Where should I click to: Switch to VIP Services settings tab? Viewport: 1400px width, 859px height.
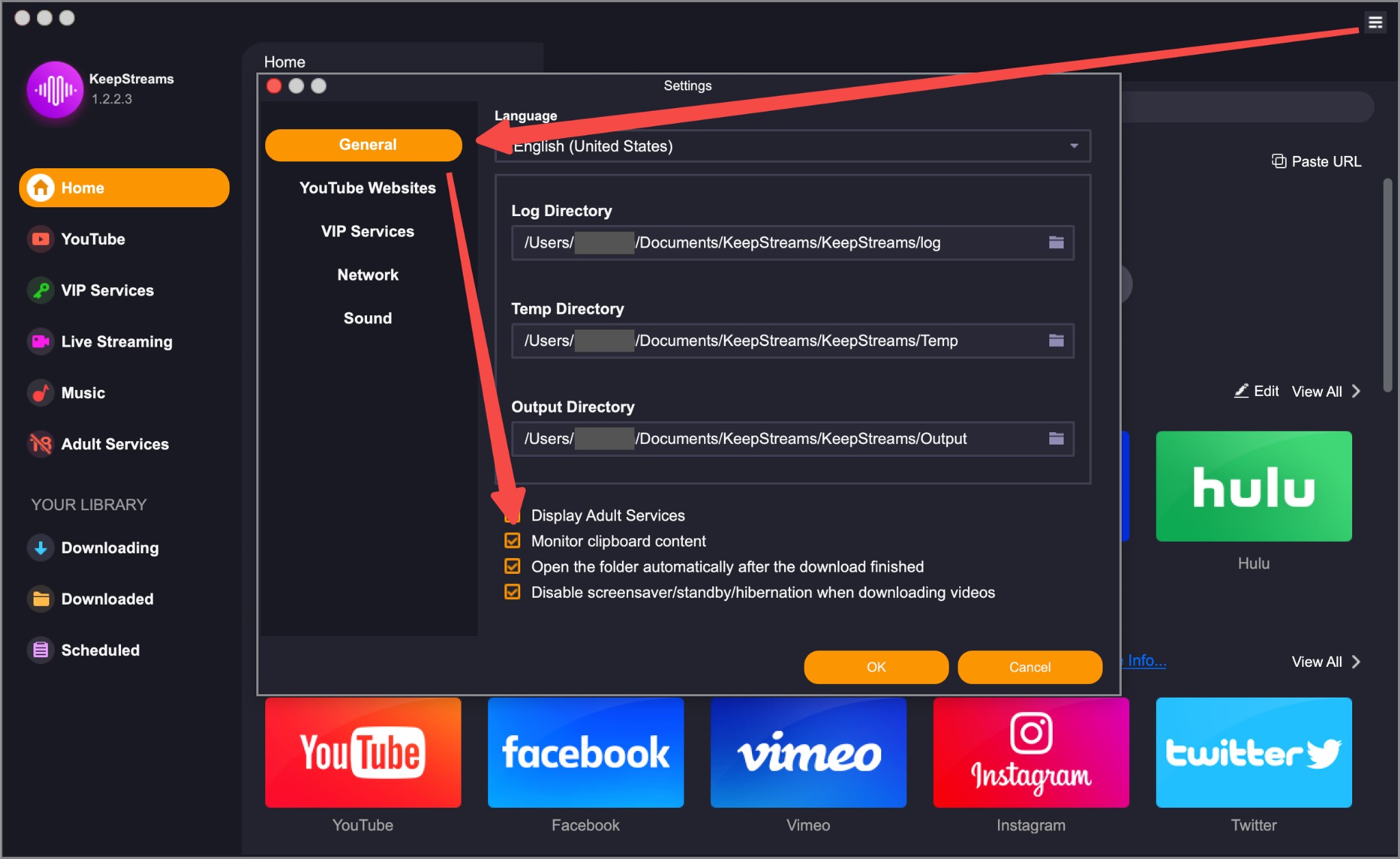[368, 231]
